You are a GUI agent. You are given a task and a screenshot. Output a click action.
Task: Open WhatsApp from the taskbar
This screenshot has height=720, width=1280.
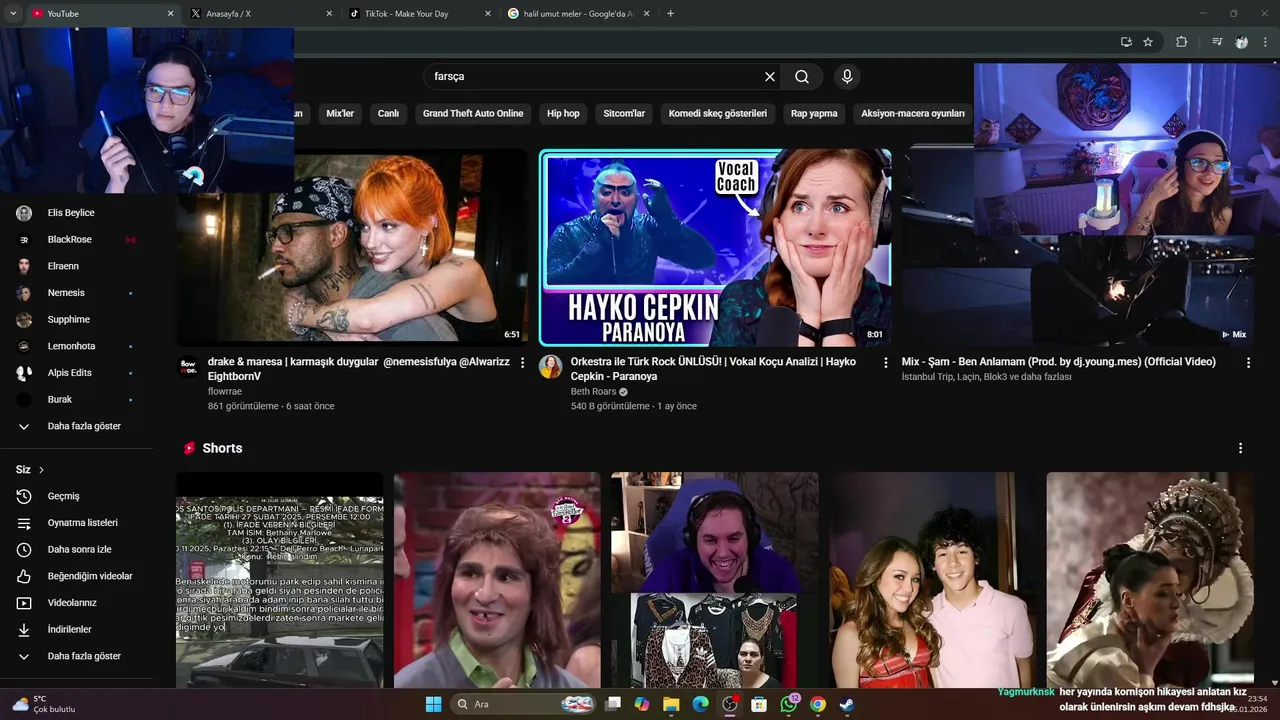coord(789,704)
